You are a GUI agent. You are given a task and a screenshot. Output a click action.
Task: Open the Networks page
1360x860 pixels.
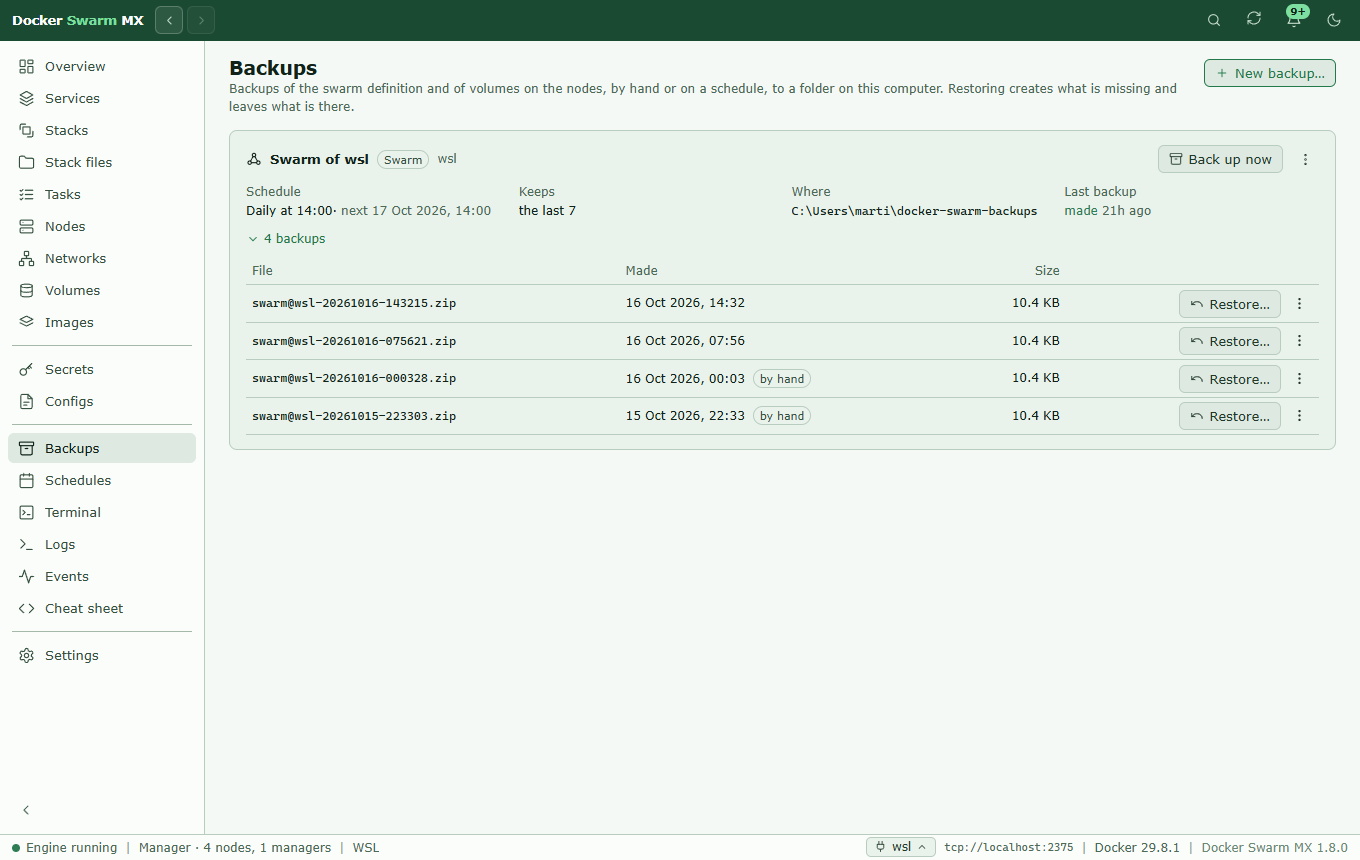point(102,258)
